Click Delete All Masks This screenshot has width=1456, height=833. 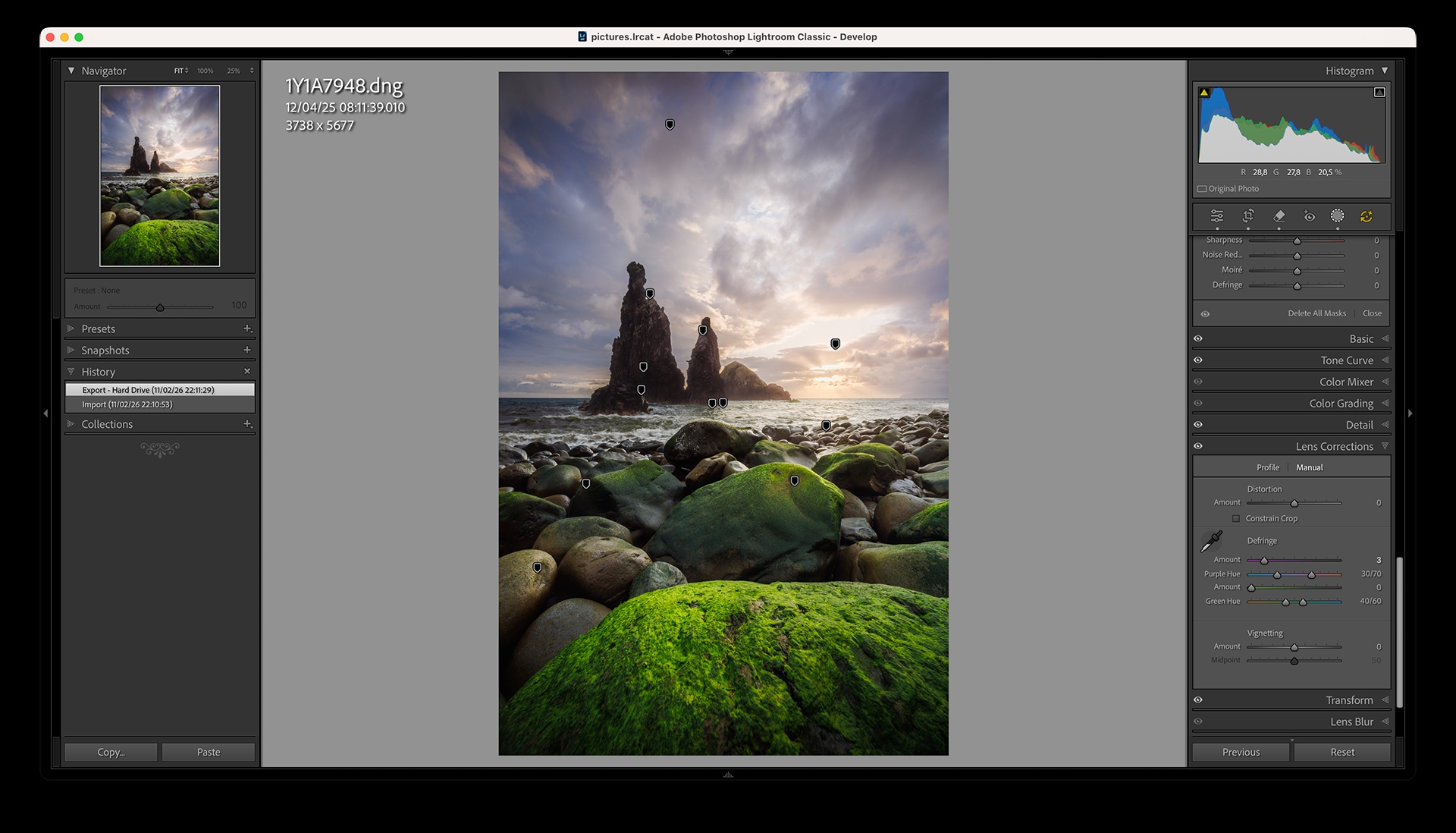point(1316,313)
